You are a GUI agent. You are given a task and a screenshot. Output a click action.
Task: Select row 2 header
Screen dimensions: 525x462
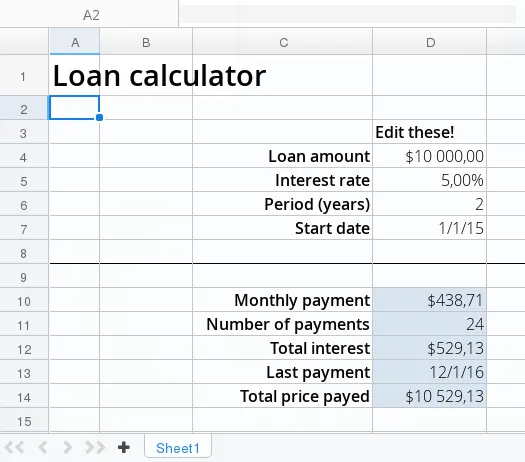24,108
